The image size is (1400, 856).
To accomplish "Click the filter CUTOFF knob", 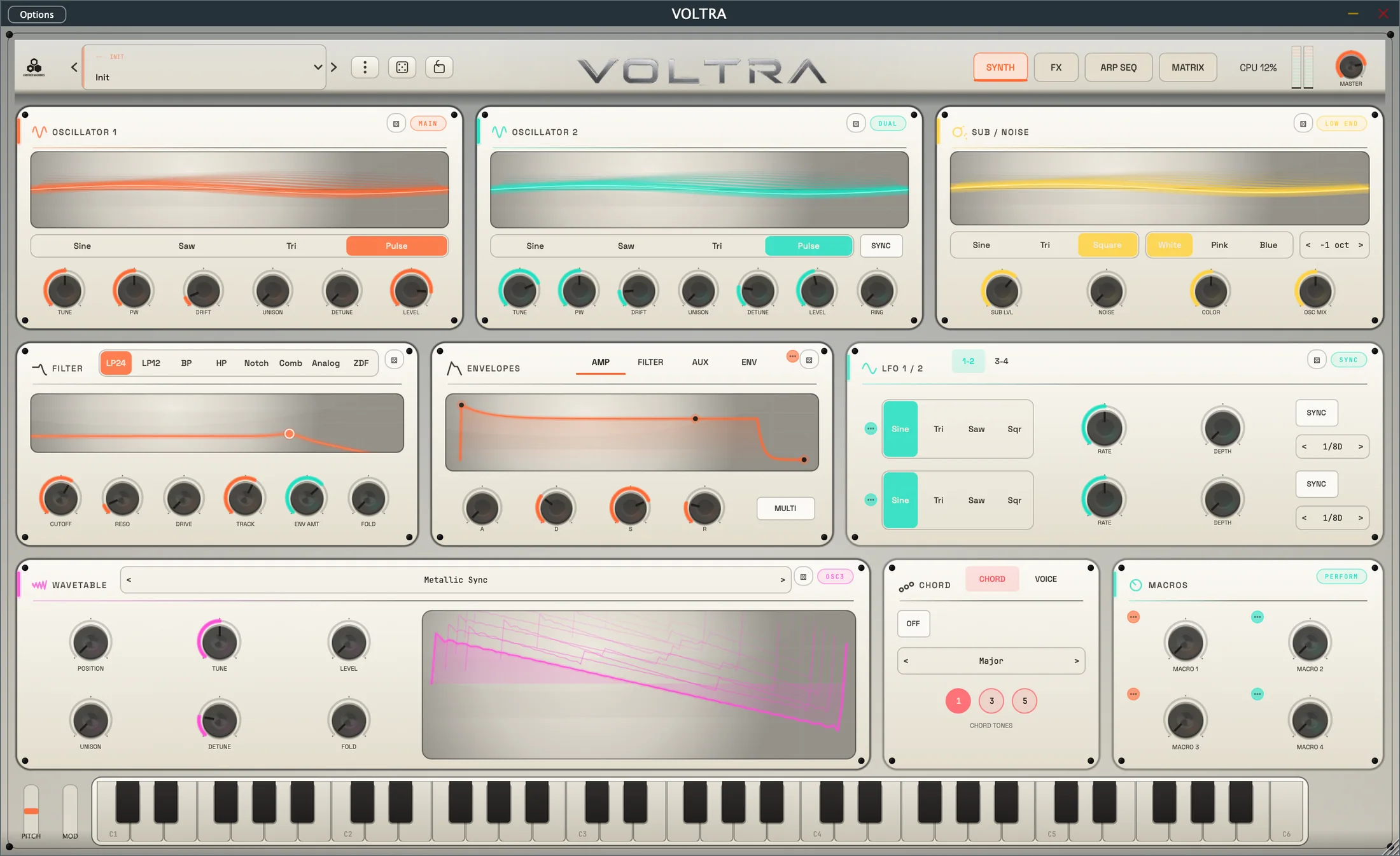I will (61, 498).
